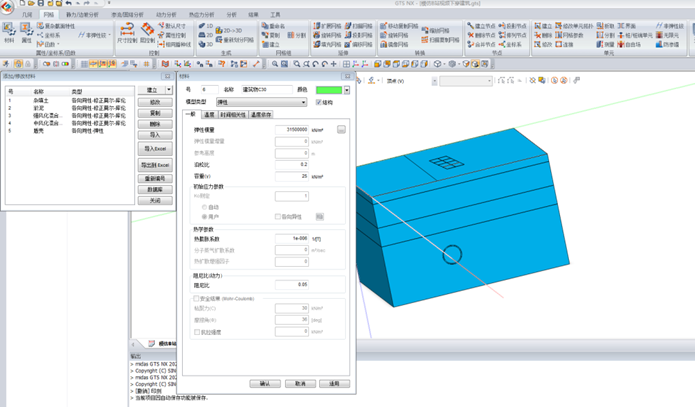This screenshot has height=407, width=695.
Task: Click the 1D mesh generation icon
Action: click(x=206, y=26)
